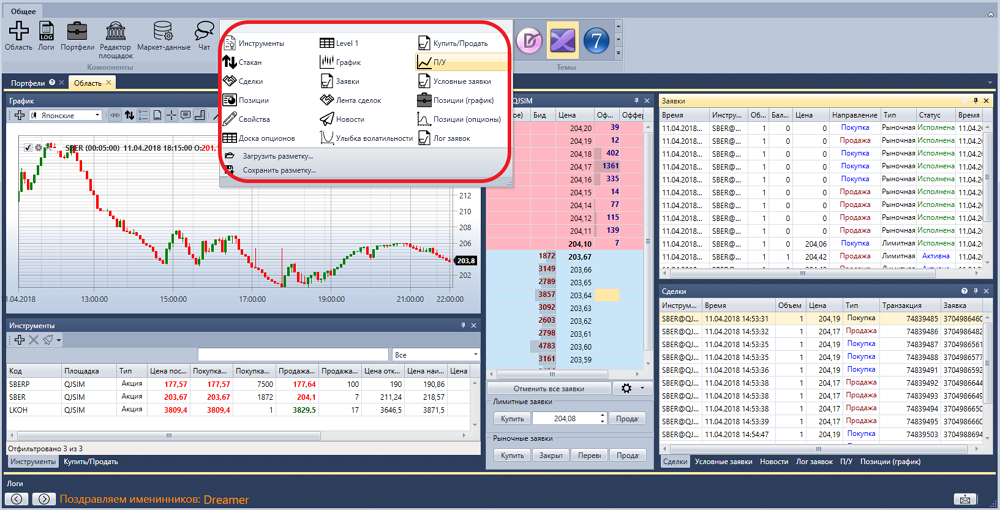Select the highlighted П/У component
The image size is (1000, 510).
click(461, 62)
